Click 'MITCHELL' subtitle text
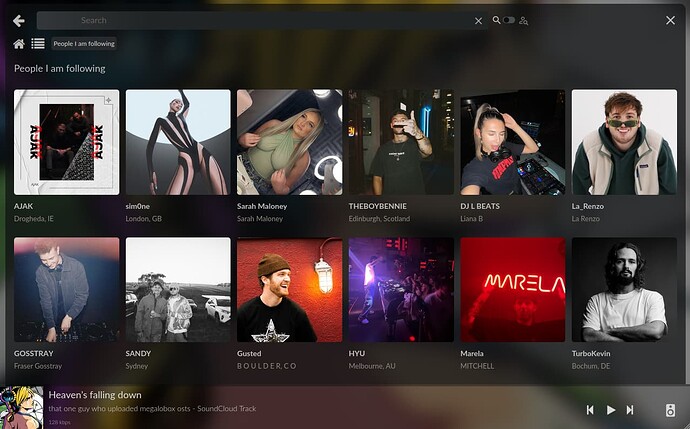This screenshot has height=429, width=690. [477, 366]
